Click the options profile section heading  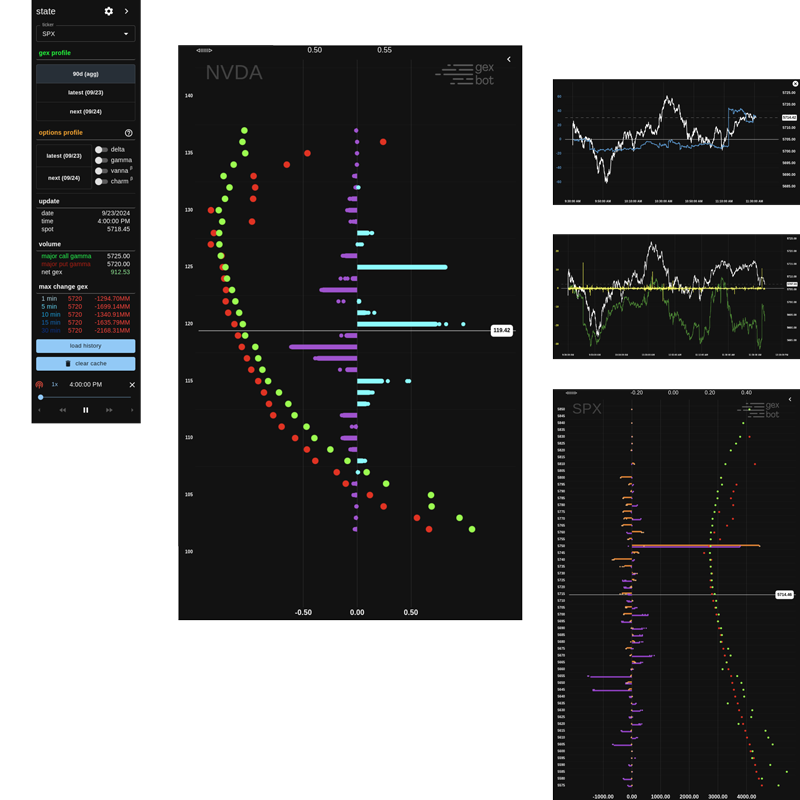(x=61, y=133)
